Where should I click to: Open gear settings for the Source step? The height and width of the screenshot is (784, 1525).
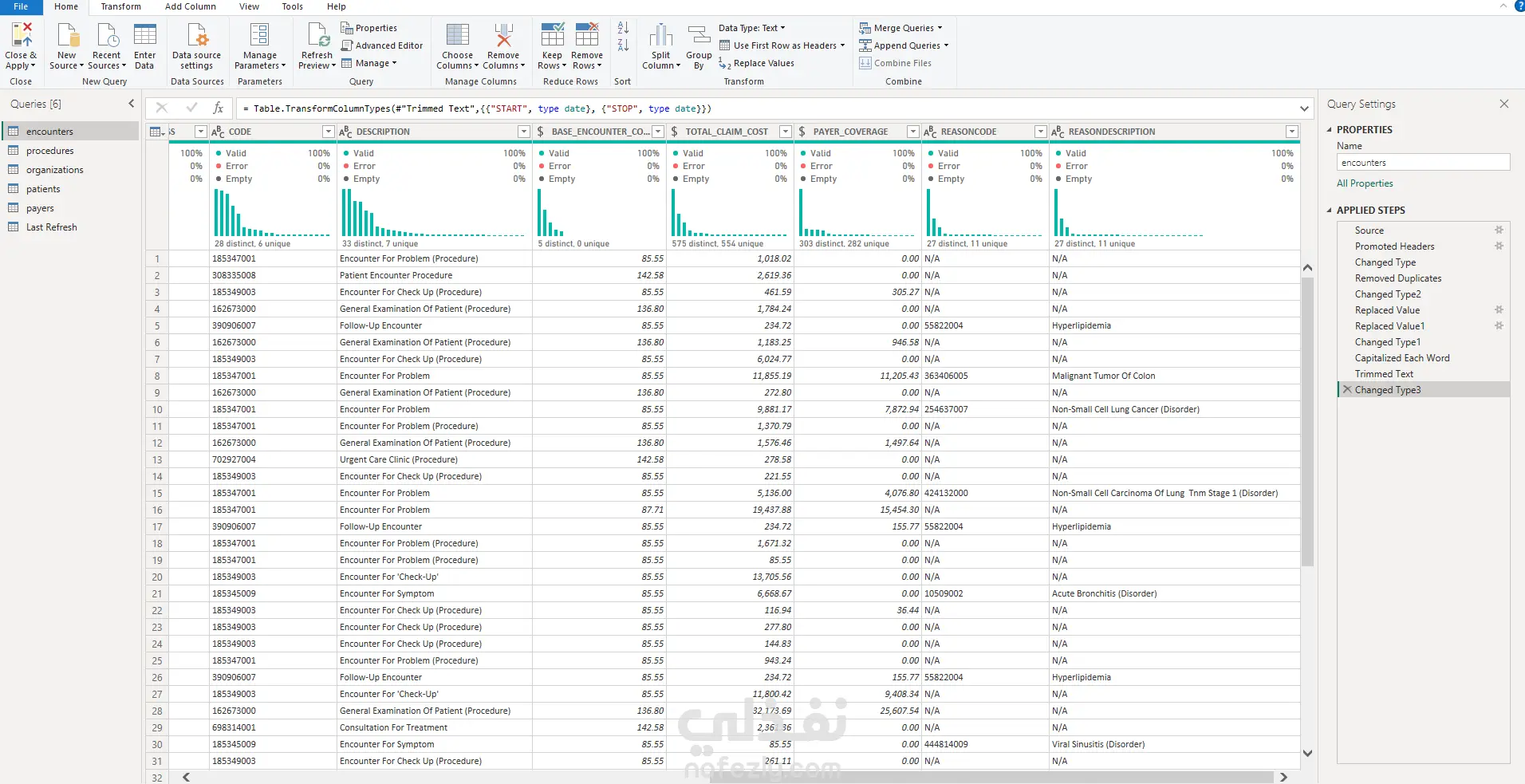[x=1499, y=230]
